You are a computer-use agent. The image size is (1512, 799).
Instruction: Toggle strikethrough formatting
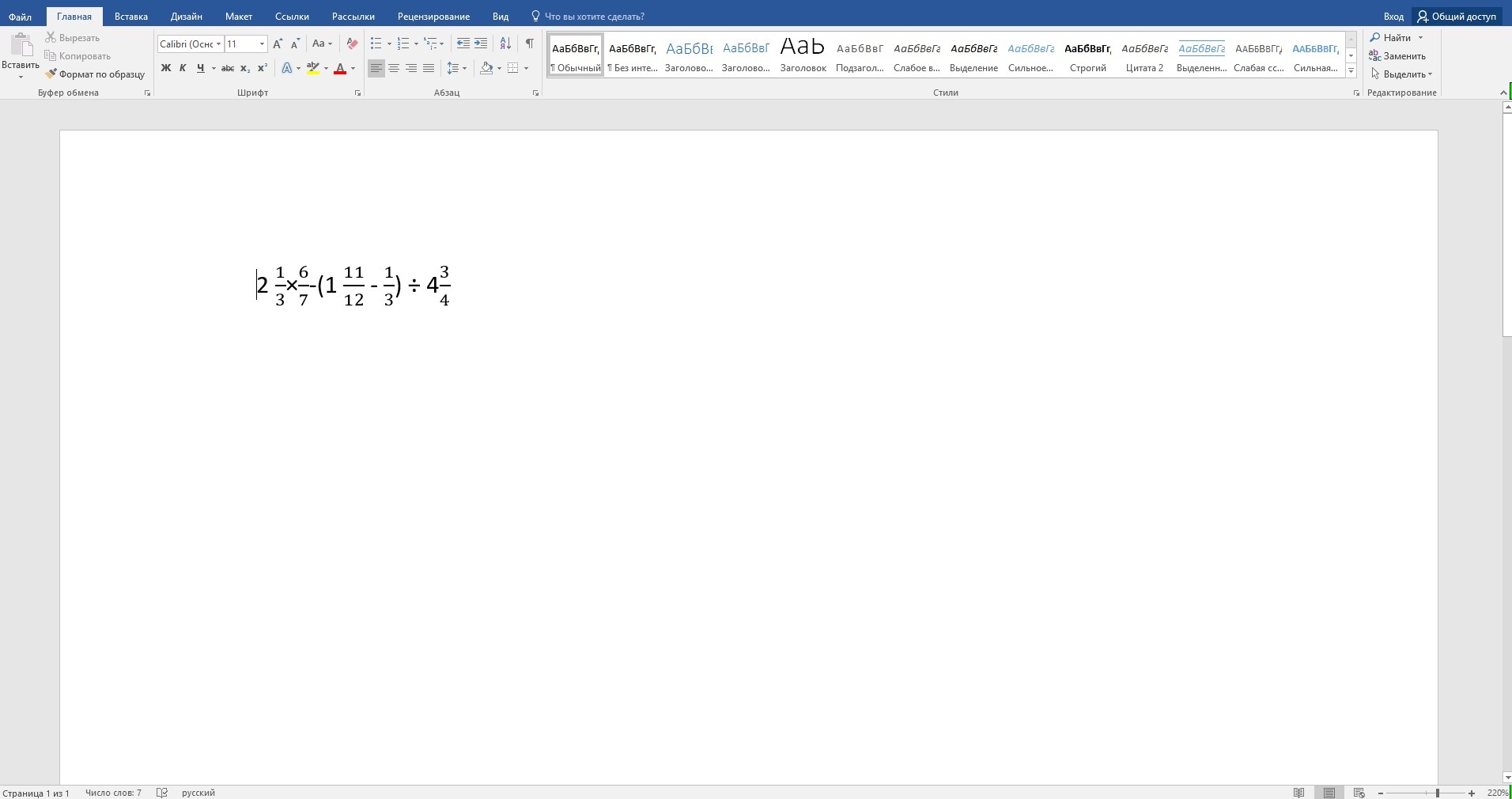tap(228, 68)
